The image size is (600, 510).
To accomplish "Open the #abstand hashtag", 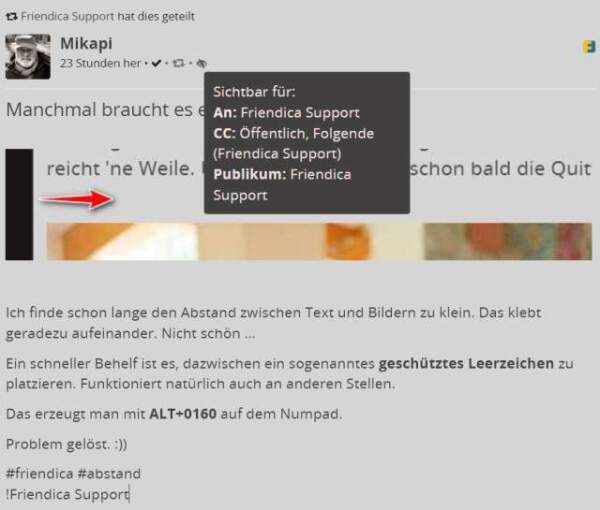I will 109,474.
